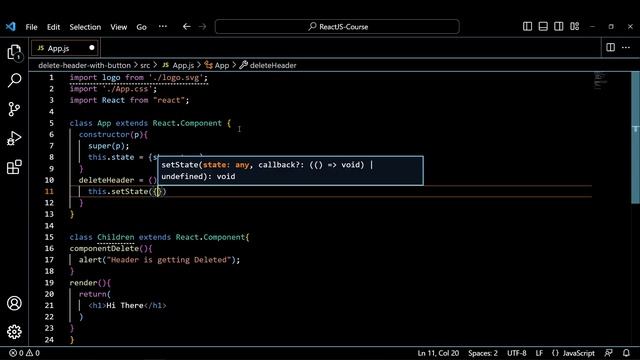This screenshot has width=640, height=360.
Task: Click './App.css' import path
Action: click(x=127, y=89)
